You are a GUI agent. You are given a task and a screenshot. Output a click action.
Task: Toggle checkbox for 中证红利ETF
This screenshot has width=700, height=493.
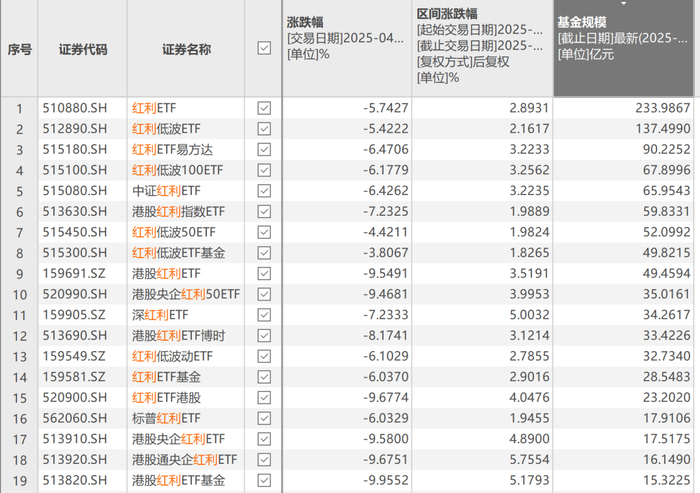(264, 191)
